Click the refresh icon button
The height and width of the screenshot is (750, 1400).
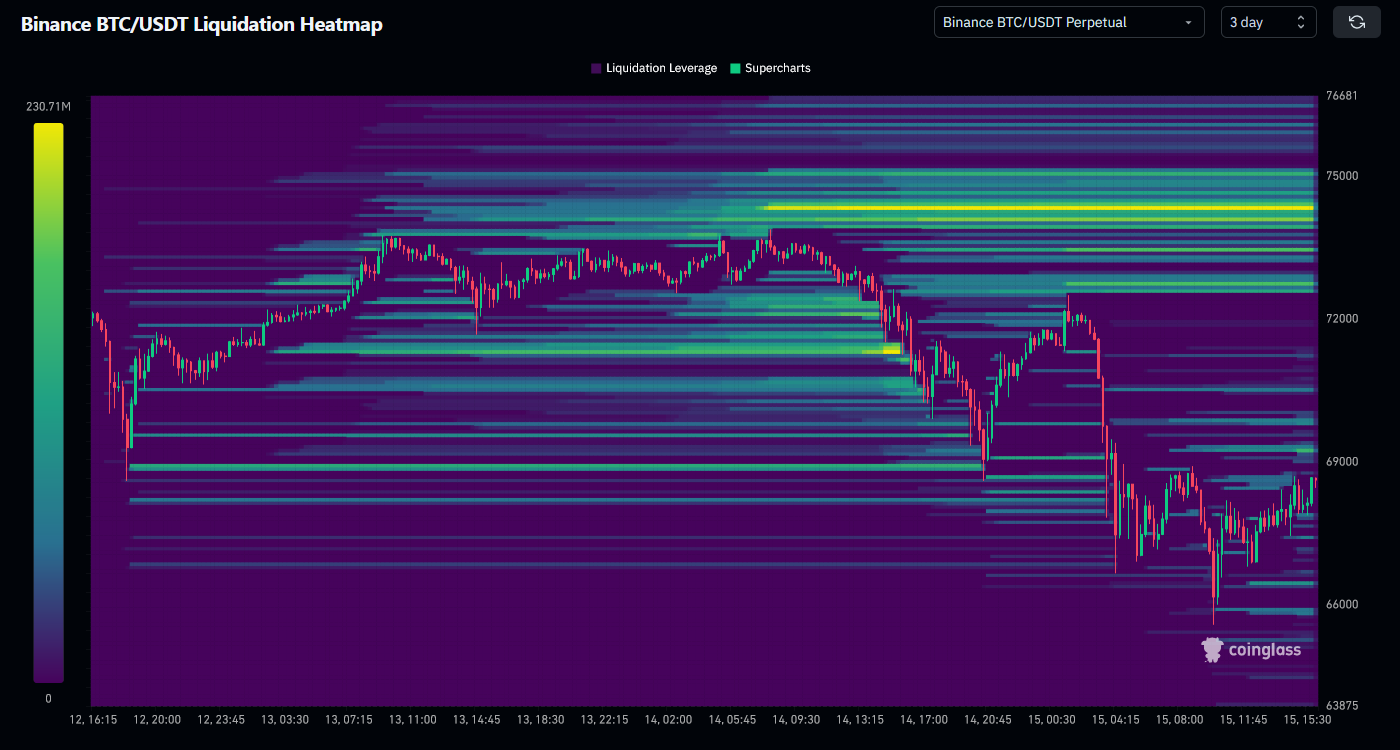[1356, 22]
